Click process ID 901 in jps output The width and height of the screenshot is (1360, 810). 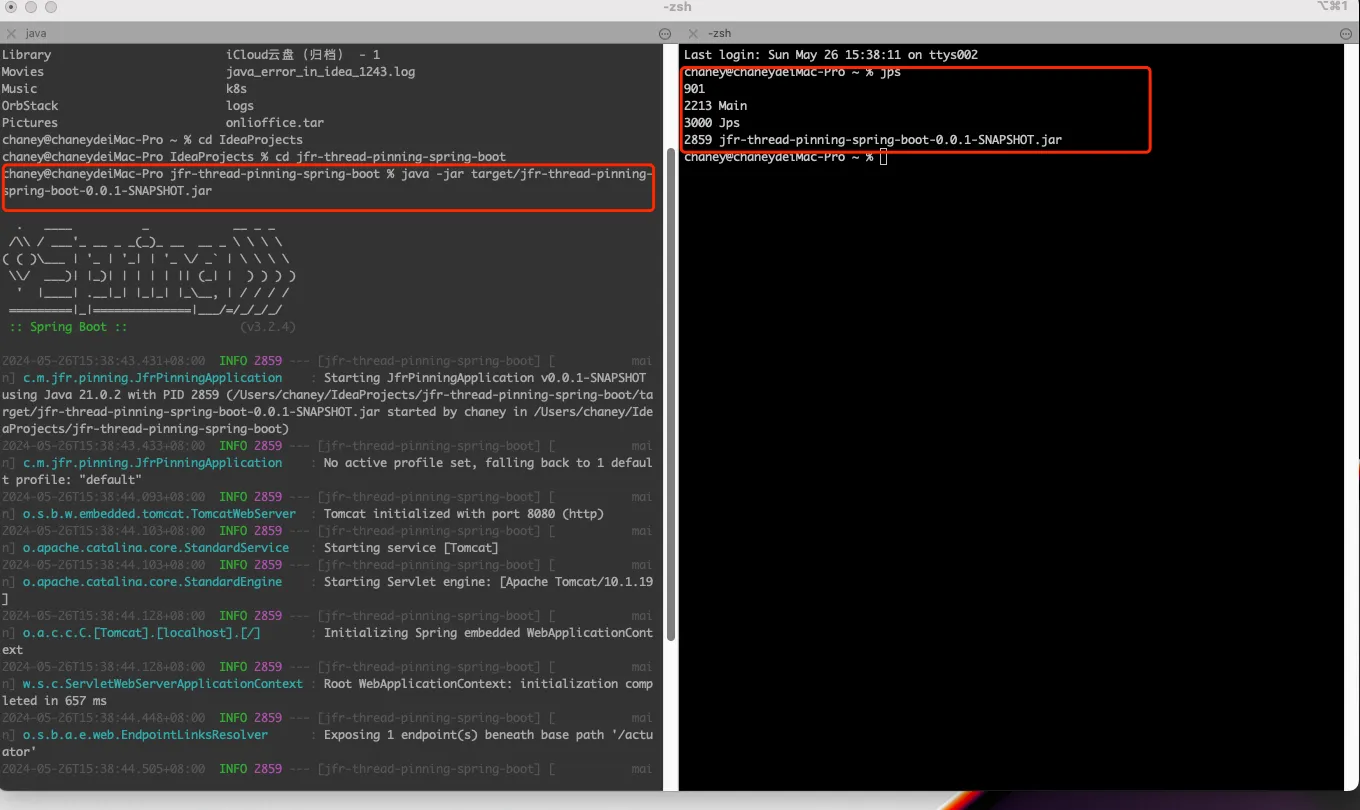pos(695,89)
